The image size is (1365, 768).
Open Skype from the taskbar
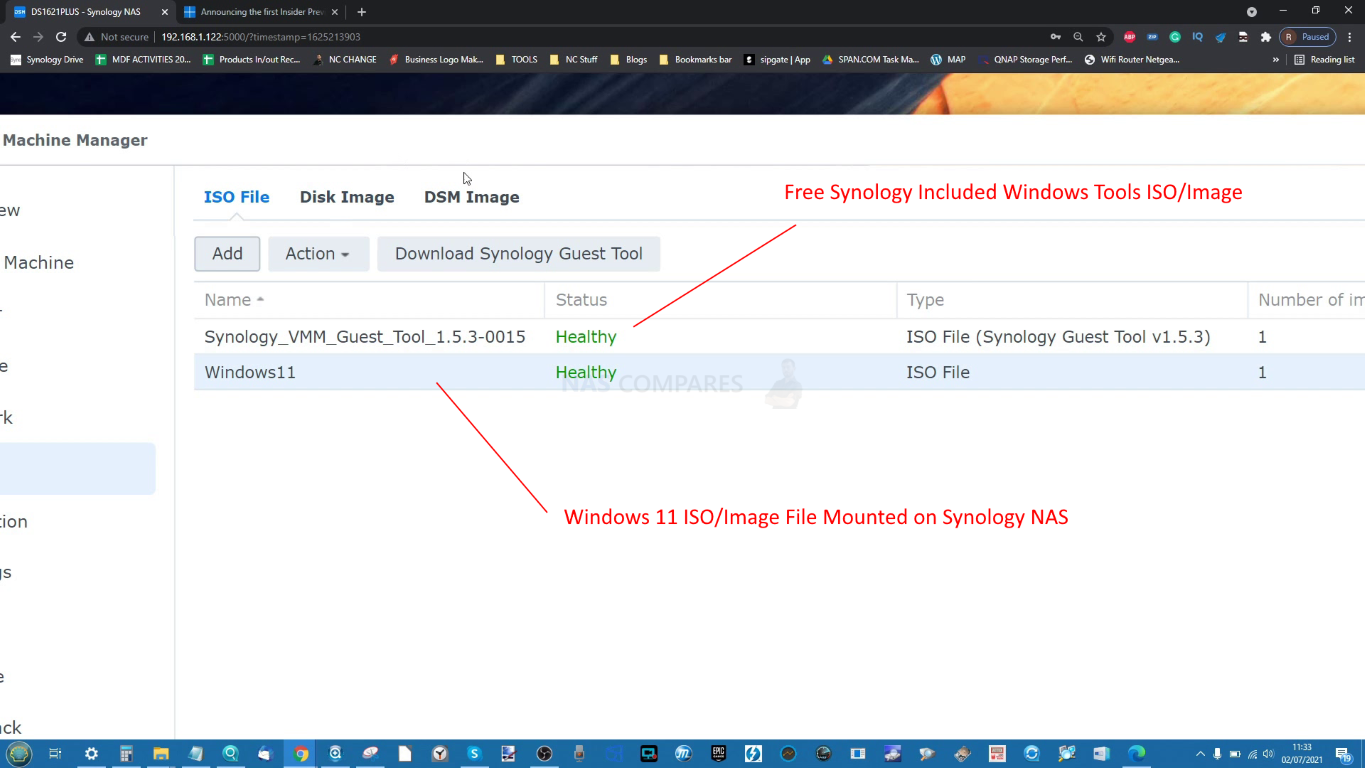pyautogui.click(x=474, y=754)
